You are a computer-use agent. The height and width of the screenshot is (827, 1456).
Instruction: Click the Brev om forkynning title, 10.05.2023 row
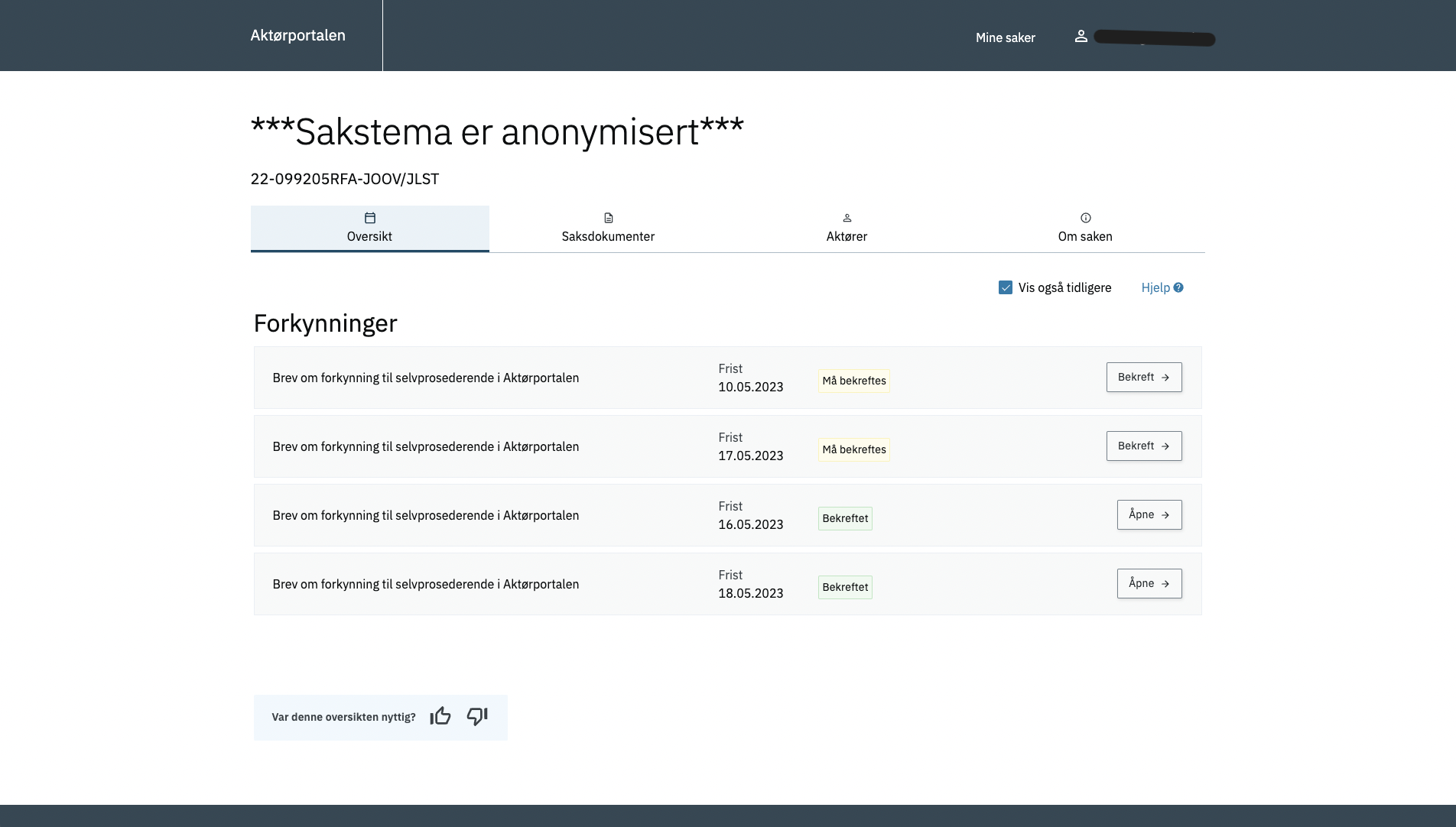pyautogui.click(x=426, y=378)
